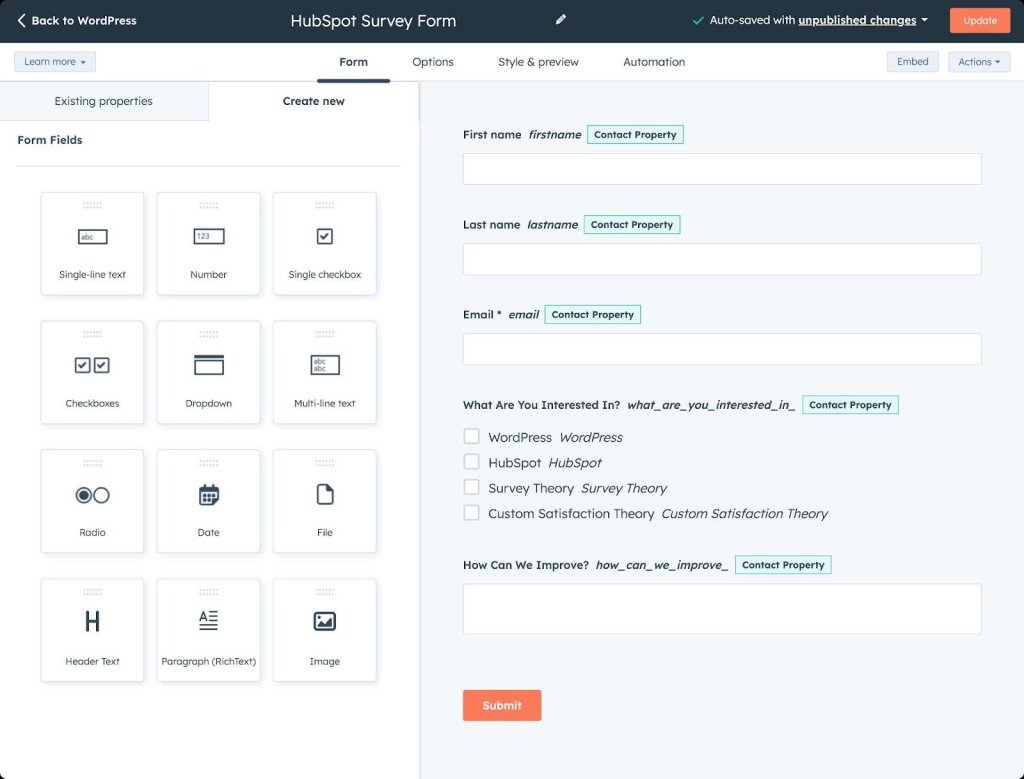Check the WordPress interest checkbox
This screenshot has height=779, width=1024.
click(x=471, y=437)
